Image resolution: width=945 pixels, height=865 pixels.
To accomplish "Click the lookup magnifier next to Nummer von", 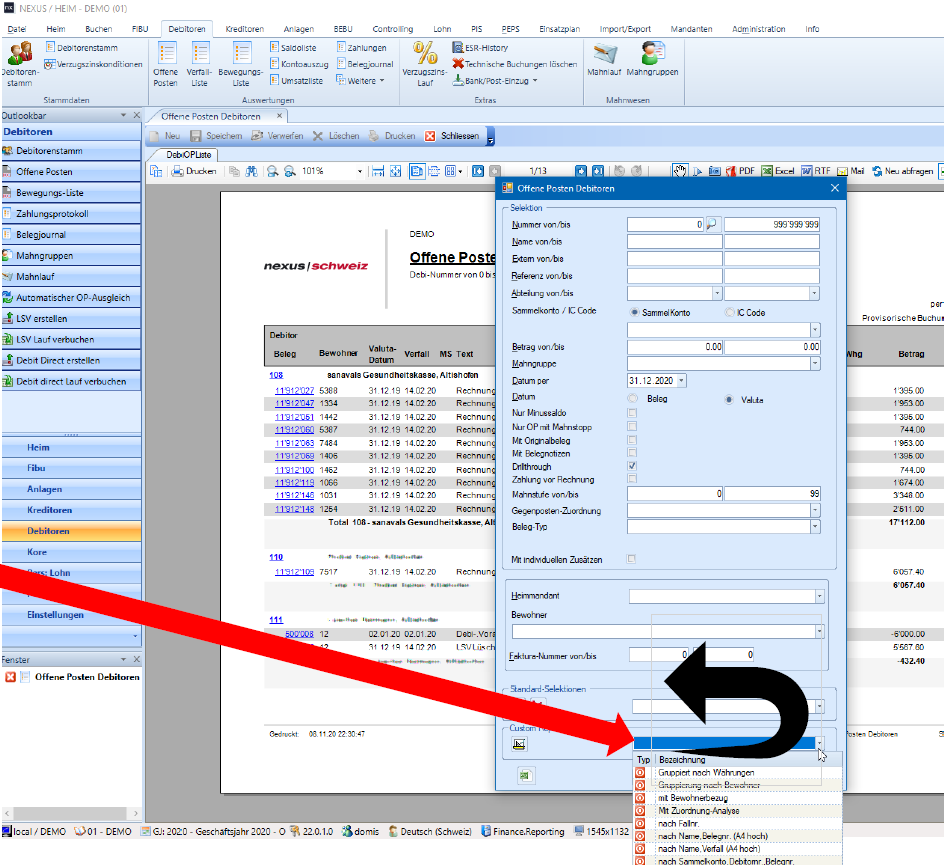I will 712,224.
